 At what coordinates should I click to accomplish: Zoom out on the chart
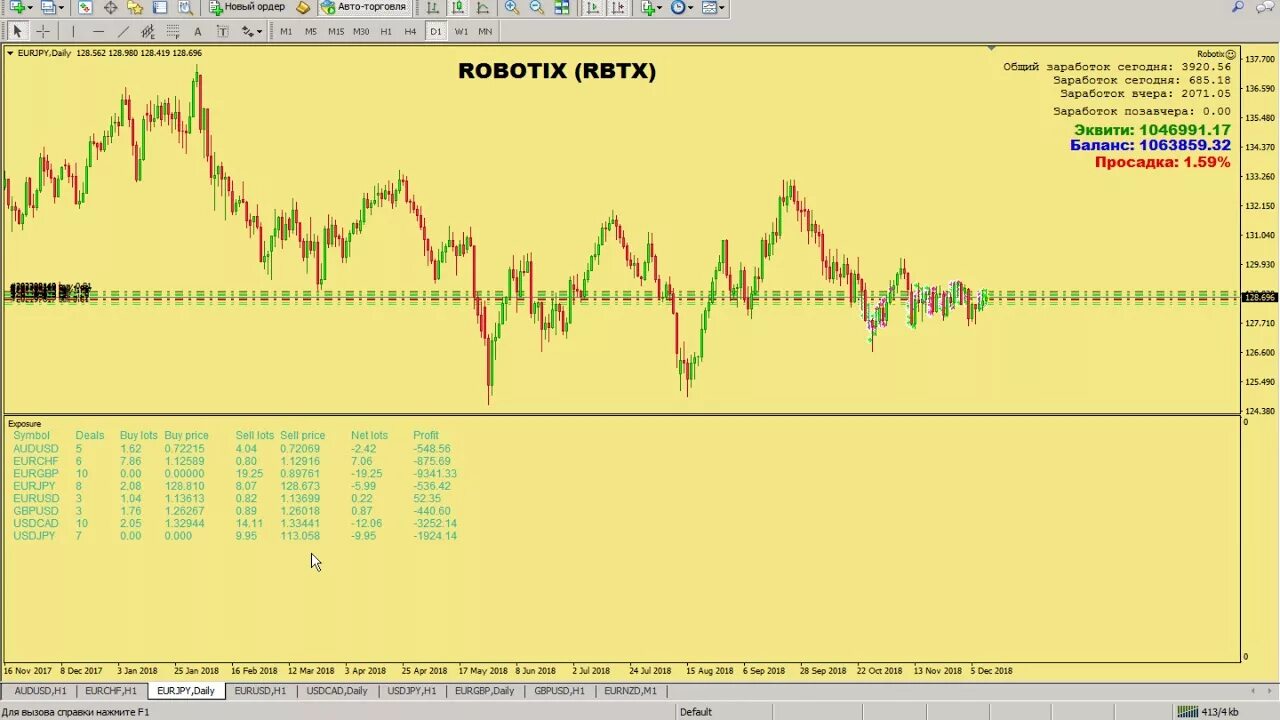tap(536, 7)
